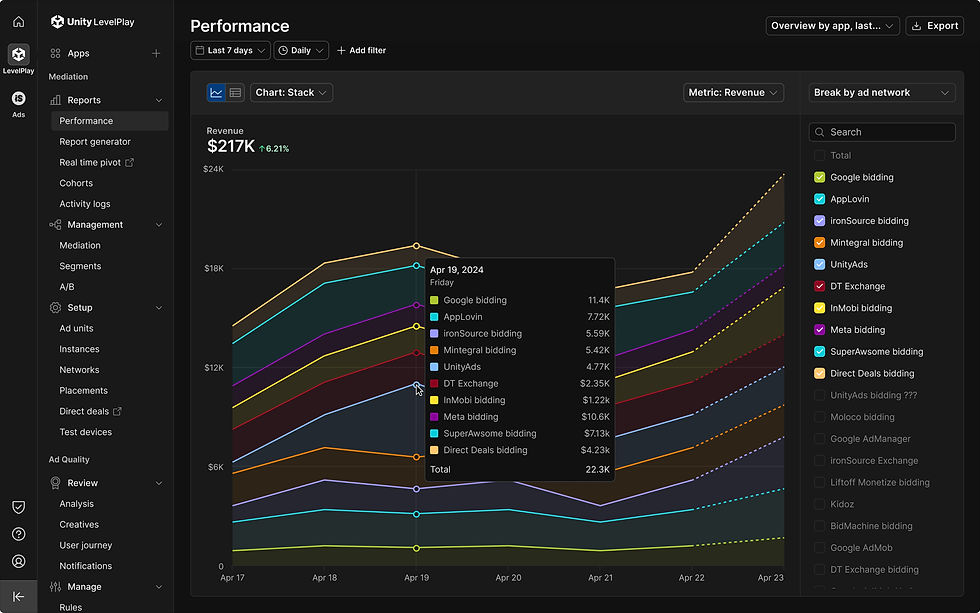Click the ad network Search field
The image size is (980, 613).
(882, 132)
